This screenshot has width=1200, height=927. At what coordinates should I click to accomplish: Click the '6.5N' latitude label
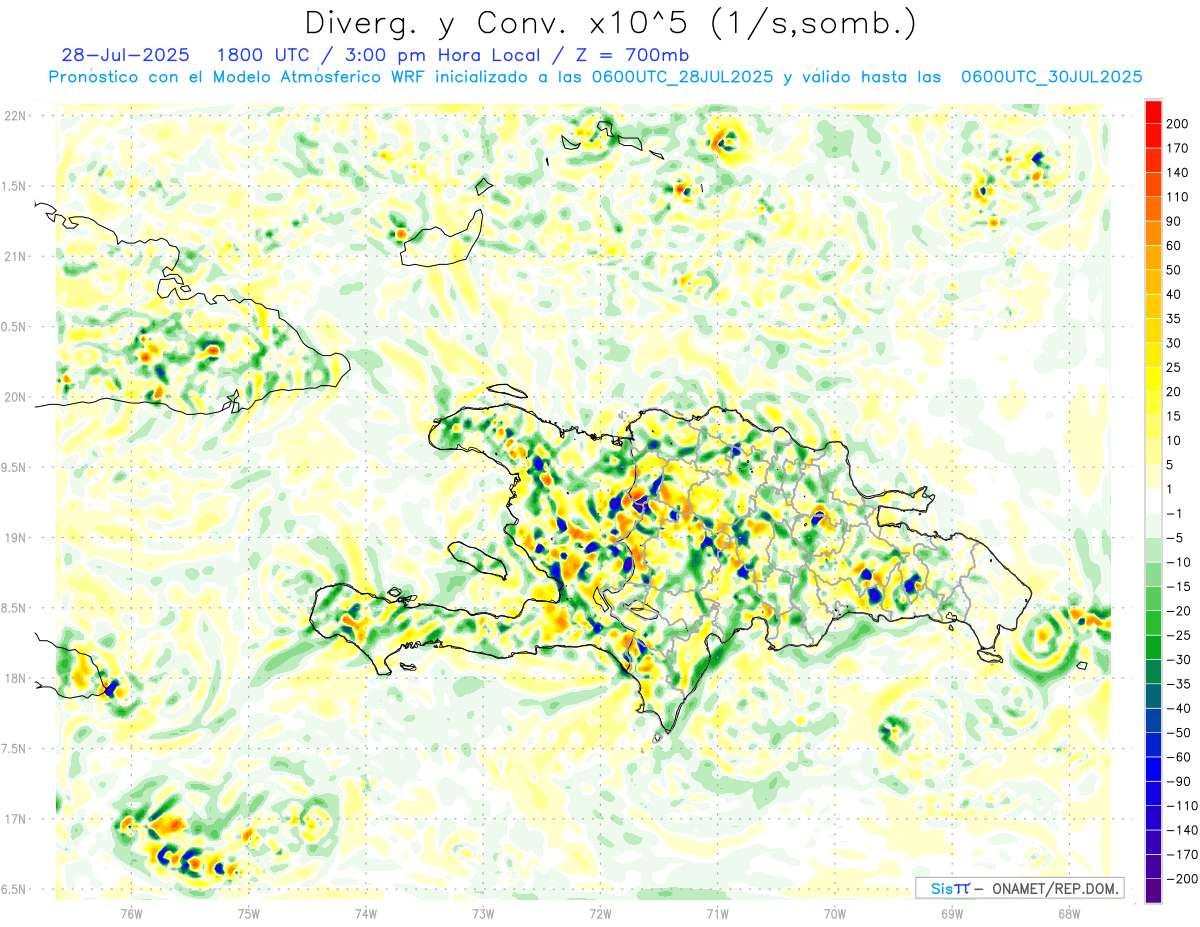coord(14,890)
